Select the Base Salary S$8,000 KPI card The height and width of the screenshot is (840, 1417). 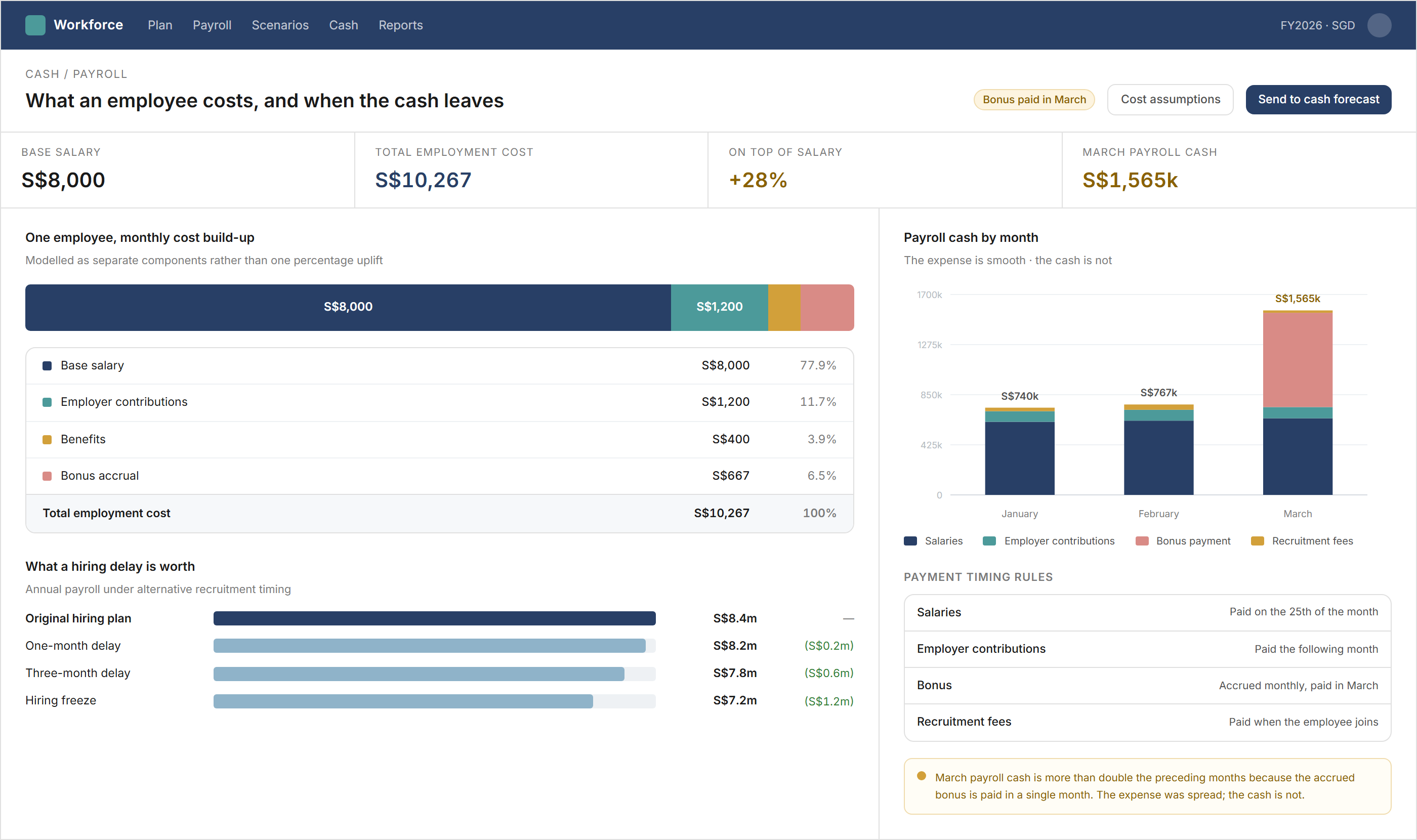[x=178, y=170]
